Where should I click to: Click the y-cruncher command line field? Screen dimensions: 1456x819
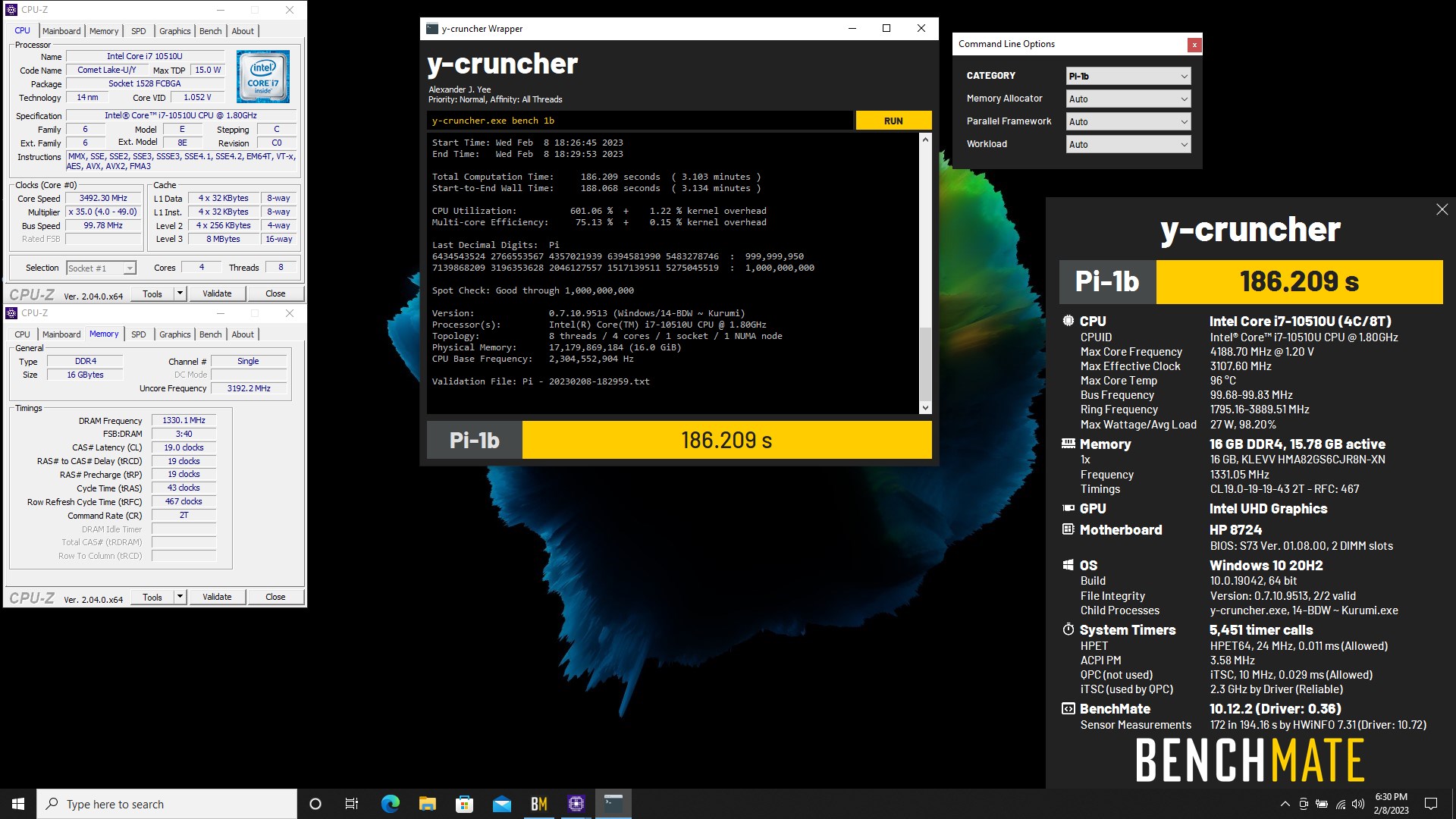point(639,121)
